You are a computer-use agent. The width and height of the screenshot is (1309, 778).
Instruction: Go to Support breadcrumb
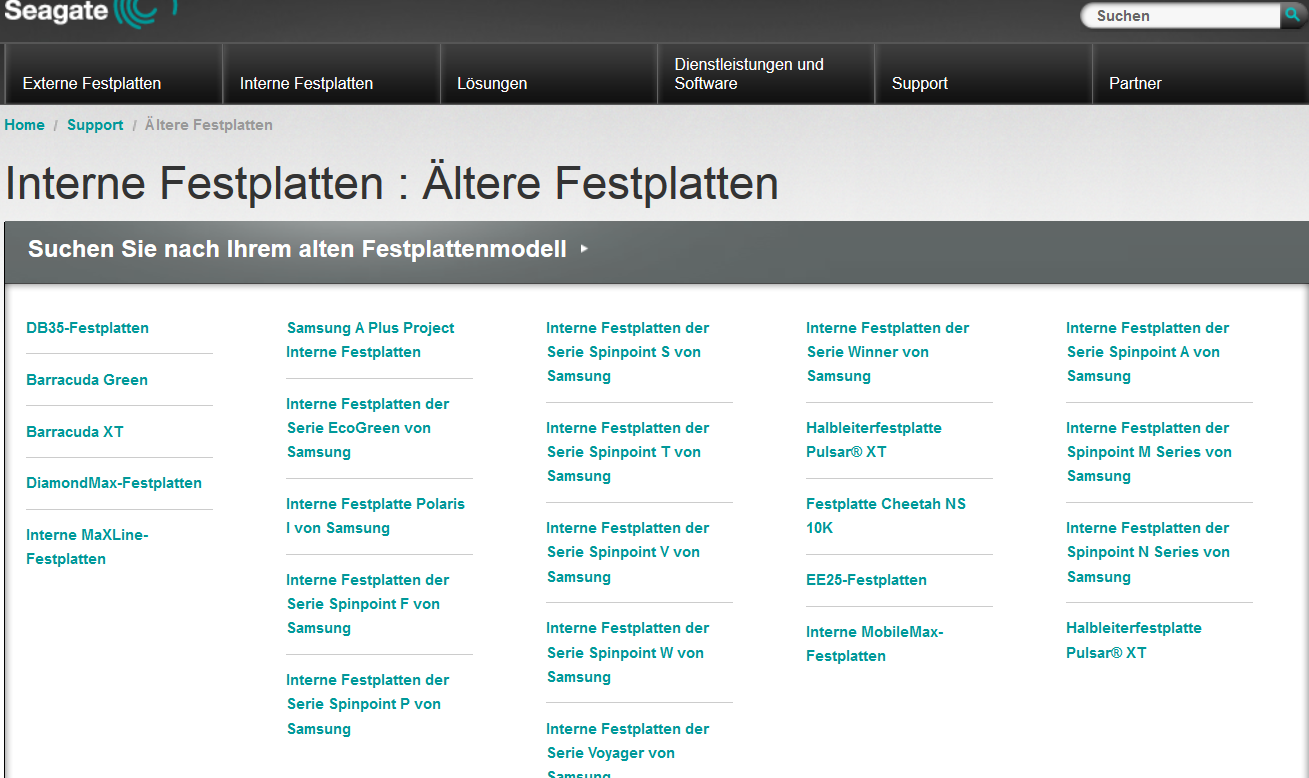(x=95, y=125)
